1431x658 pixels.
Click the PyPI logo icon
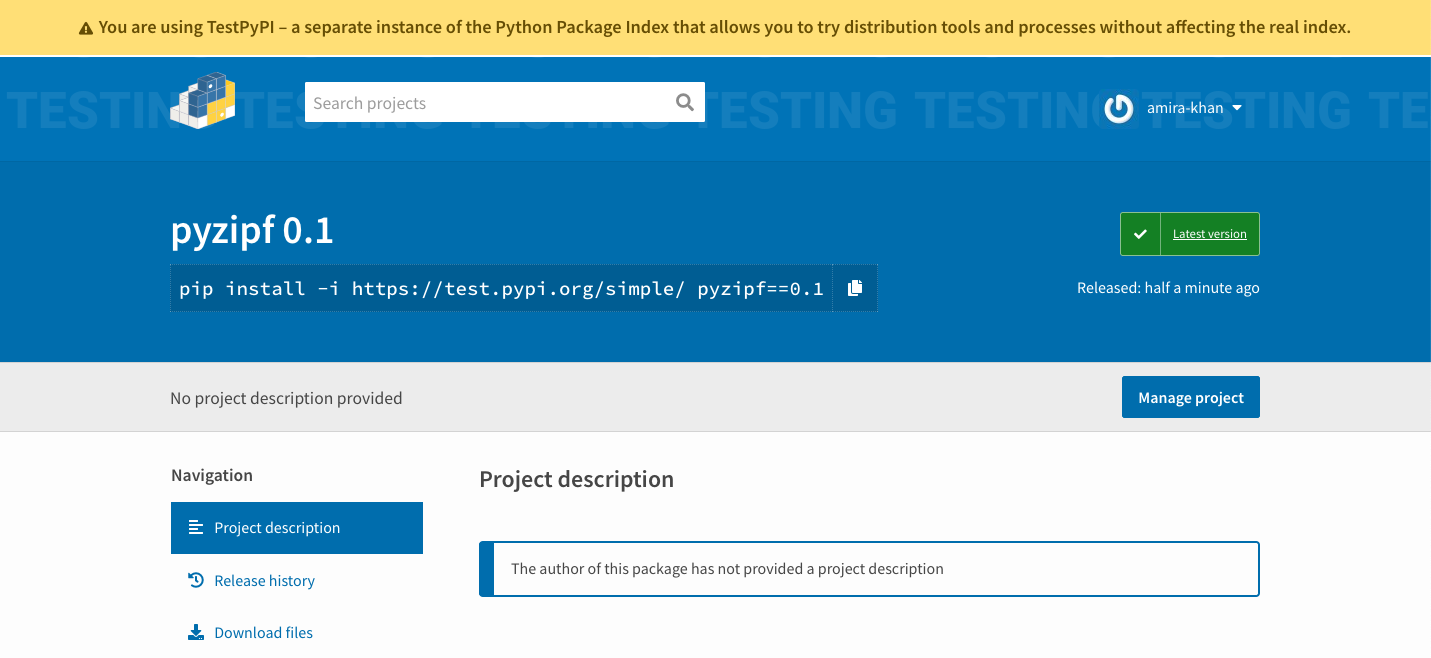[x=203, y=100]
